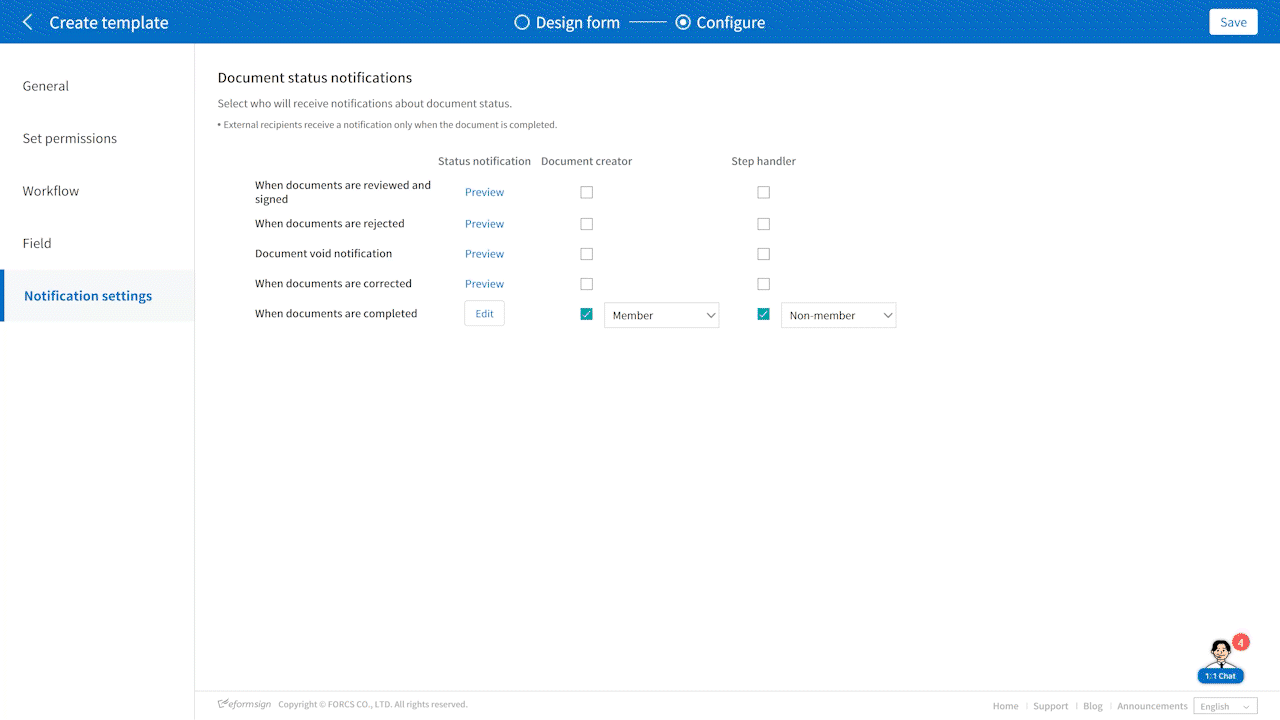
Task: Open the Home footer link
Action: 1005,706
